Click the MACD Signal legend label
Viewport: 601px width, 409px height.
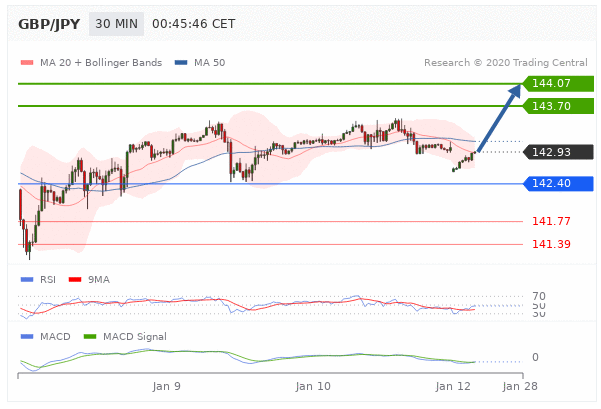point(135,337)
